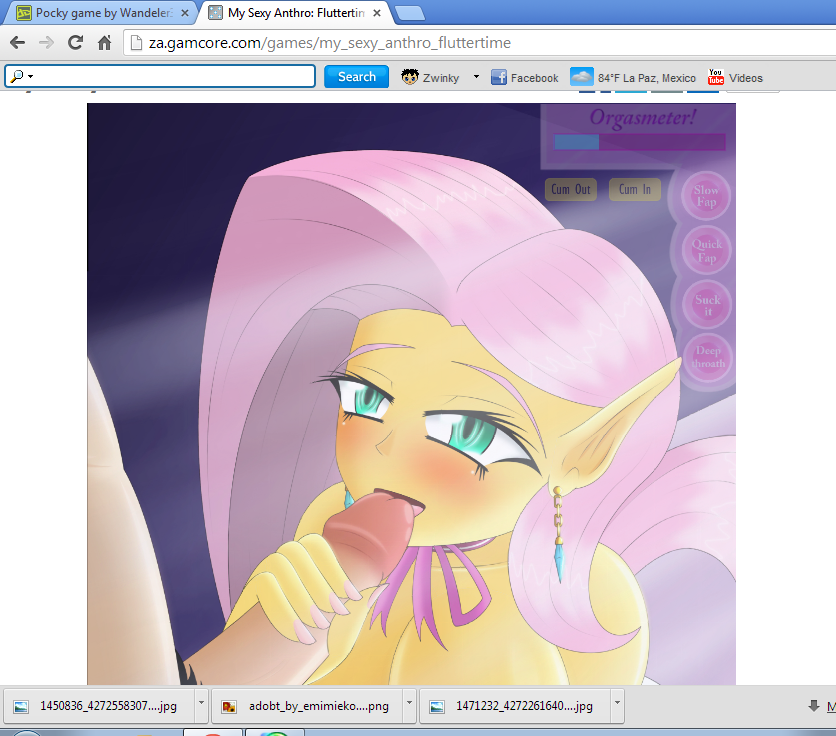Open the Zwinky toolbar icon
This screenshot has height=736, width=836.
click(x=410, y=77)
